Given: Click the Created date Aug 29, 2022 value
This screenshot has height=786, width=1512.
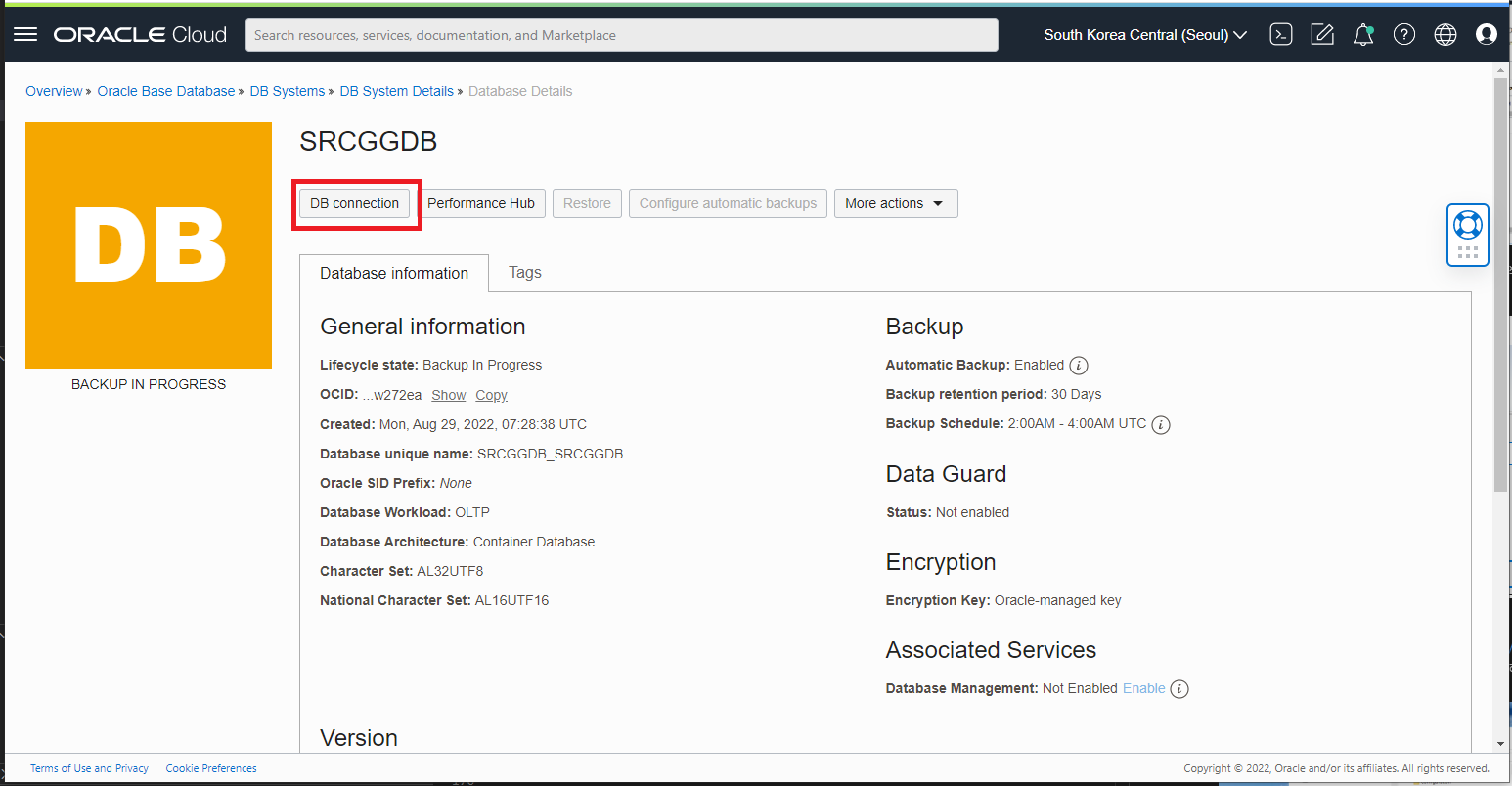Looking at the screenshot, I should point(483,424).
